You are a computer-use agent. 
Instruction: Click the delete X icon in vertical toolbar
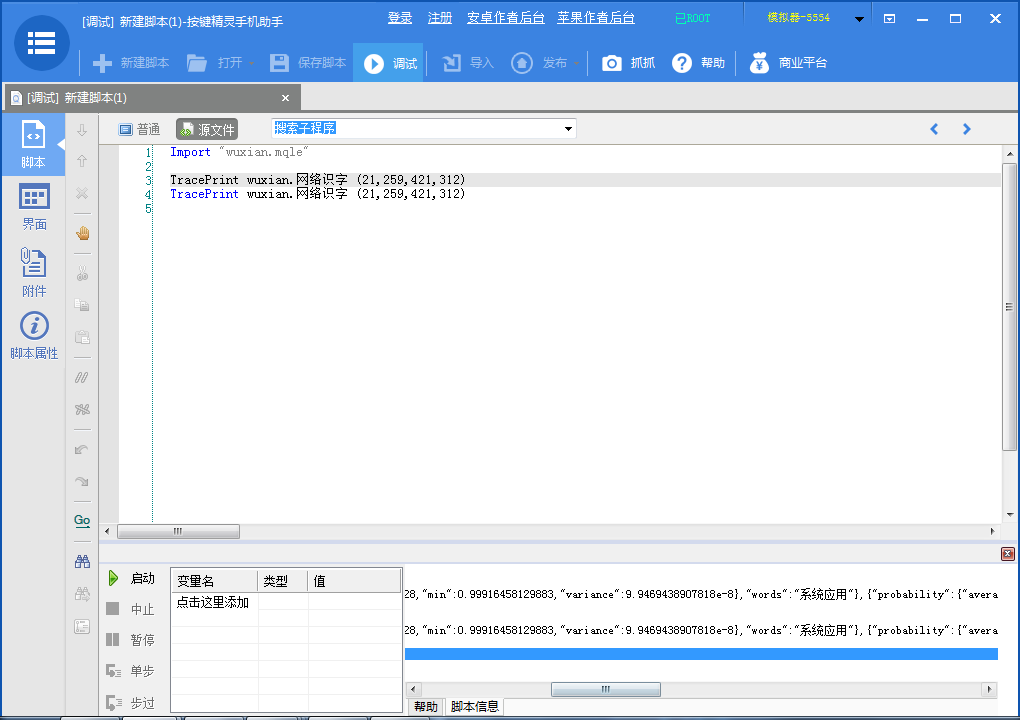click(x=82, y=193)
